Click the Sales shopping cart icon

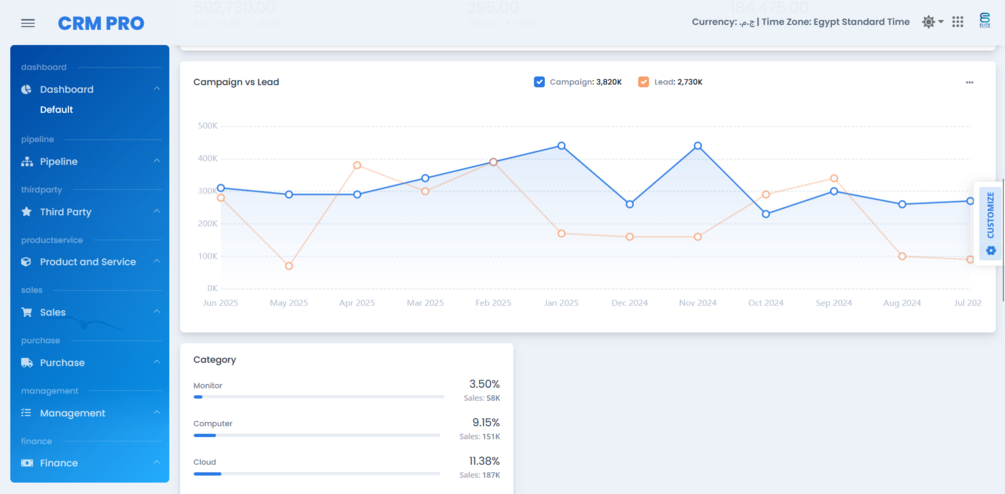click(x=27, y=312)
